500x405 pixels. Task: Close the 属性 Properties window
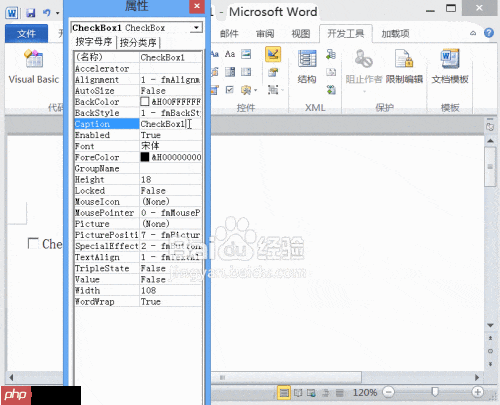(x=197, y=6)
